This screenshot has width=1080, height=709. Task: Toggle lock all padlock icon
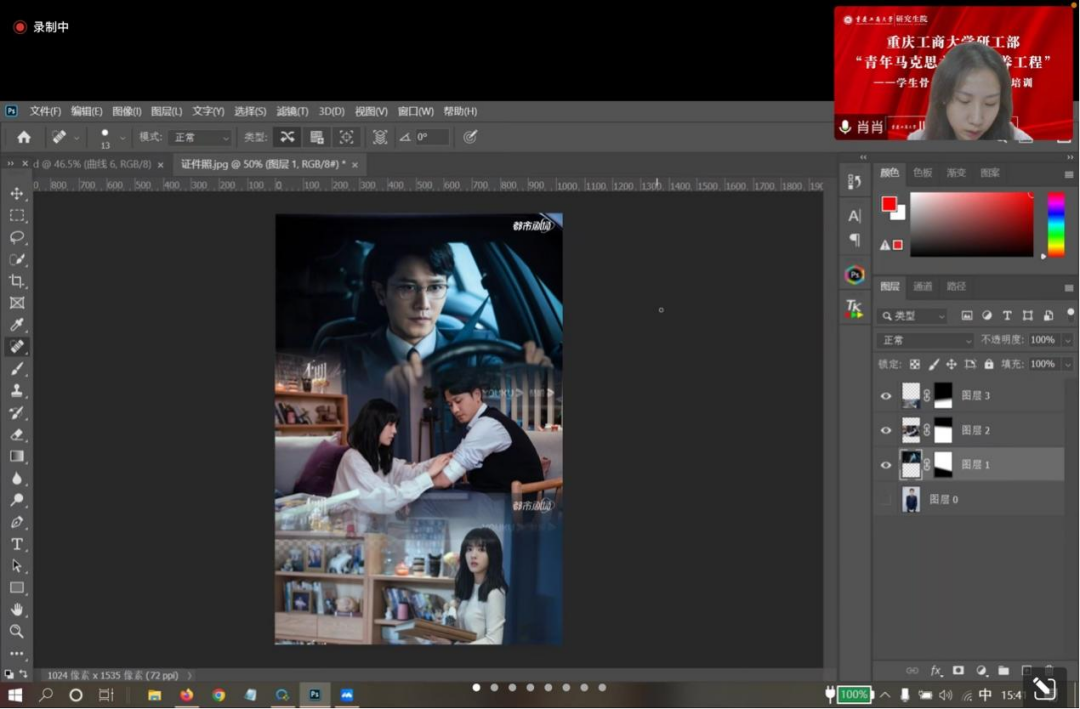tap(989, 364)
